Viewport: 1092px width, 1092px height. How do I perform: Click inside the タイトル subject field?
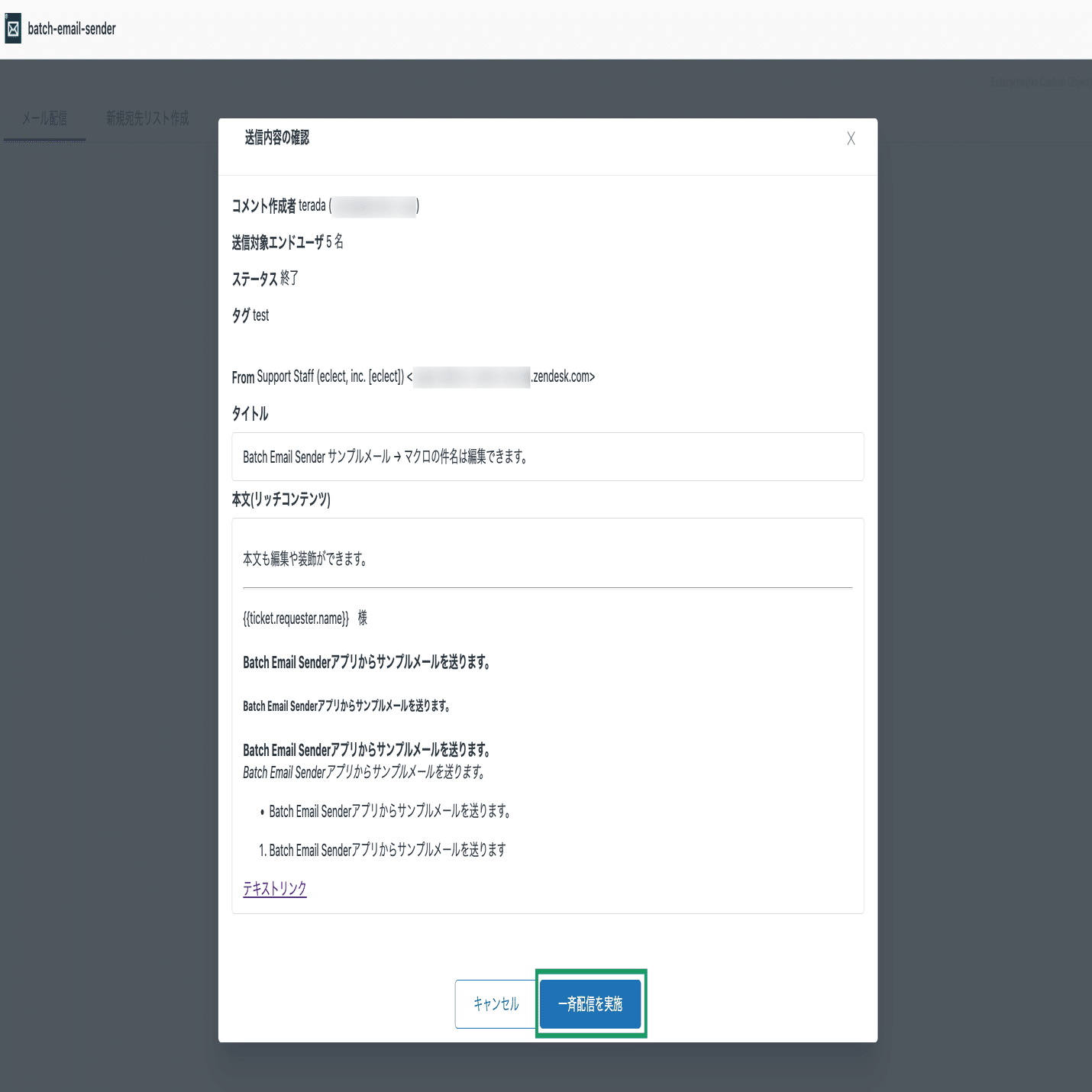[x=548, y=456]
